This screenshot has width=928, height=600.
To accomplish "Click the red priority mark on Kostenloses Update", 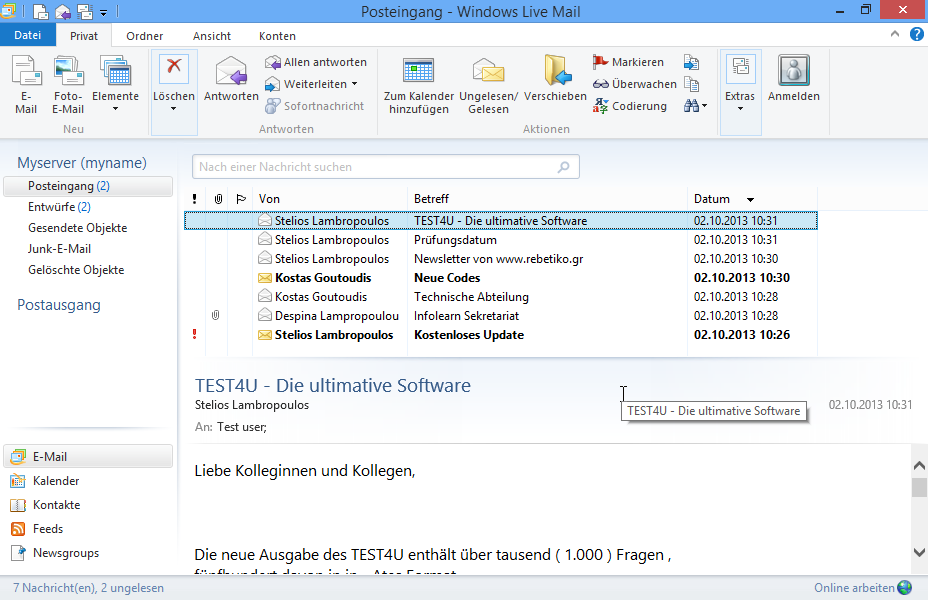I will coord(195,335).
